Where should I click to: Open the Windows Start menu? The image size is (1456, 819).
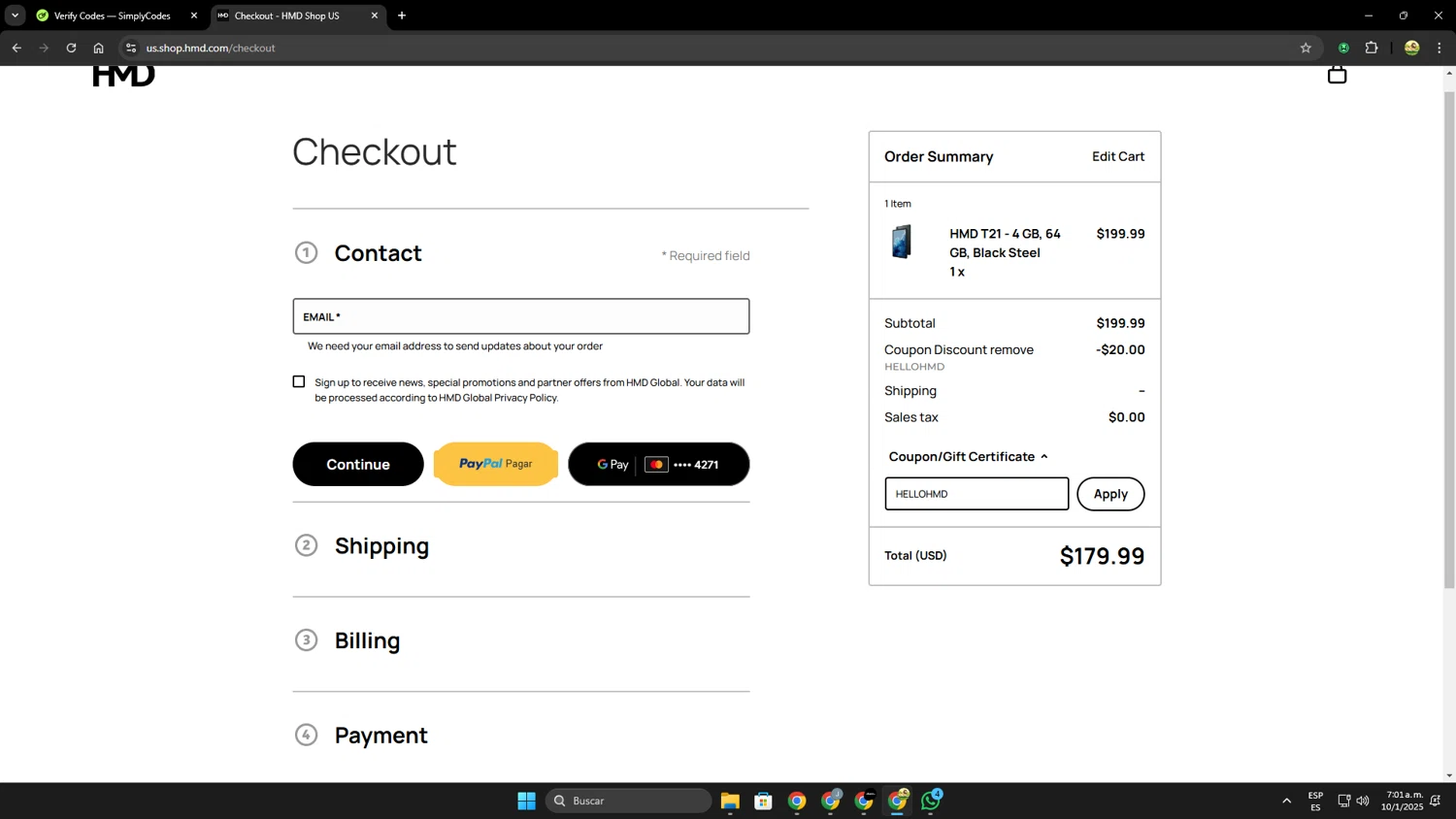point(526,801)
